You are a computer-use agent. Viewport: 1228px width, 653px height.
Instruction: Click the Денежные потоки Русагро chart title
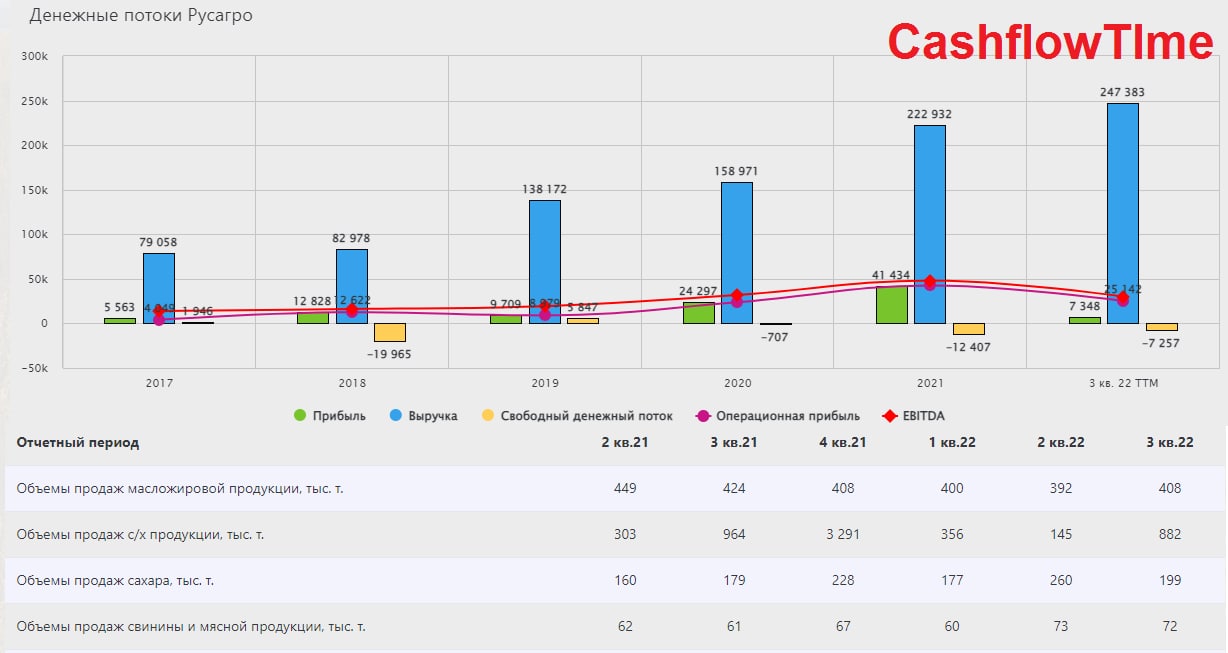(x=141, y=16)
